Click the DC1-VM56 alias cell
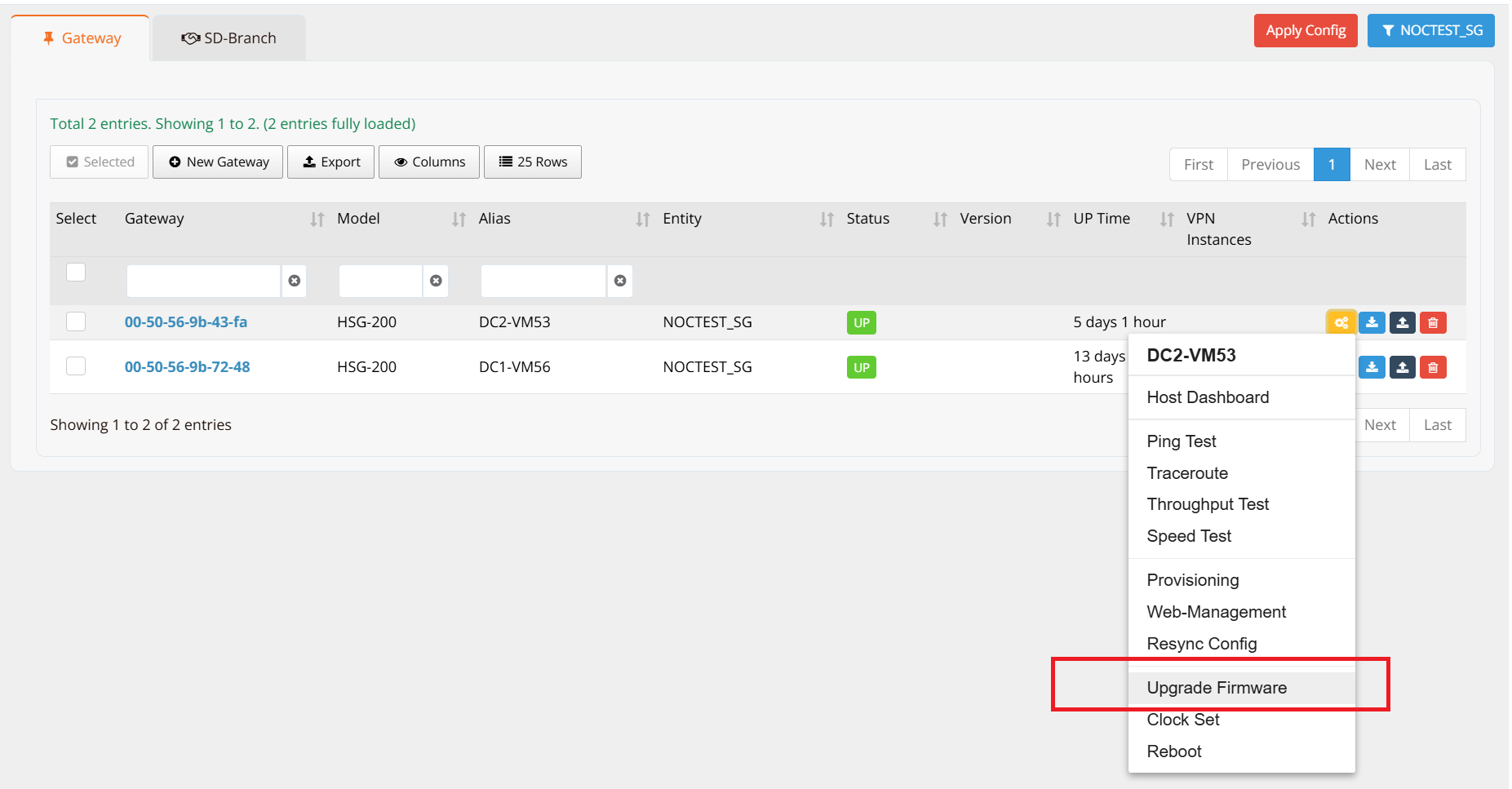 (x=515, y=367)
